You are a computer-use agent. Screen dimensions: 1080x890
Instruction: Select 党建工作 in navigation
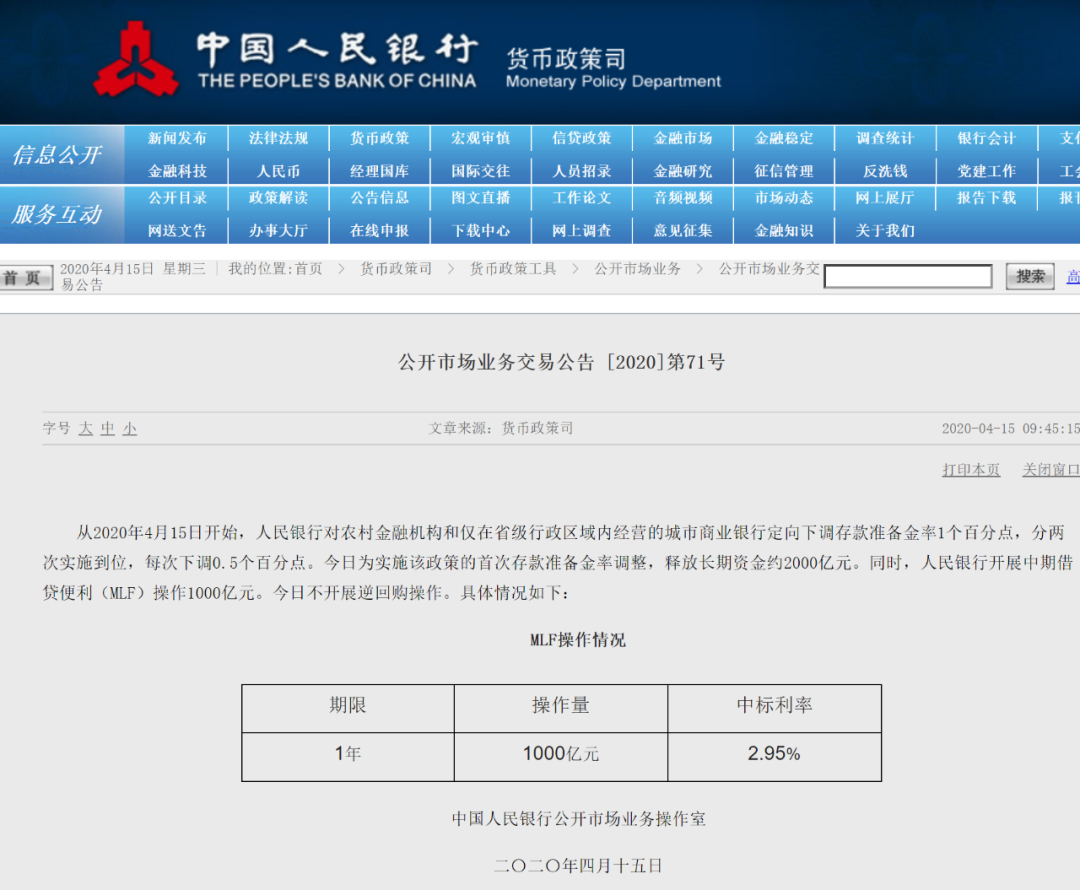tap(986, 171)
